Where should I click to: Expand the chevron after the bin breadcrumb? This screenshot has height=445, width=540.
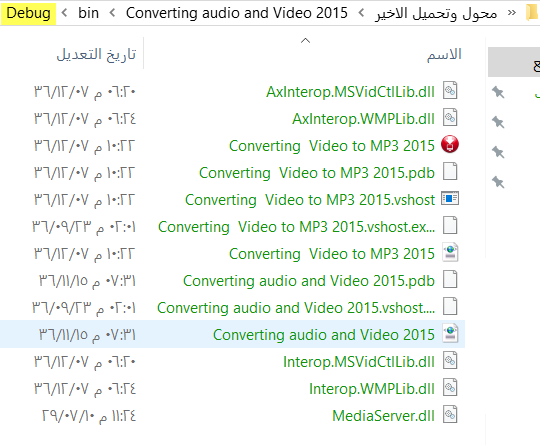pyautogui.click(x=112, y=13)
